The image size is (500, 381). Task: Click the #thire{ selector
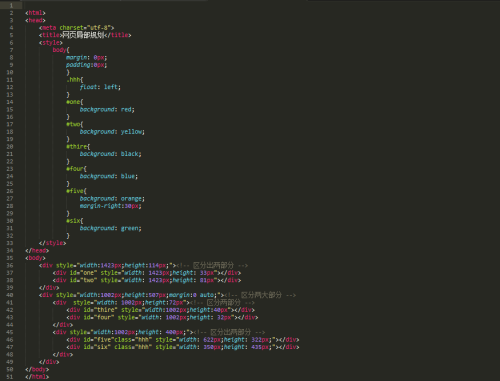click(78, 146)
